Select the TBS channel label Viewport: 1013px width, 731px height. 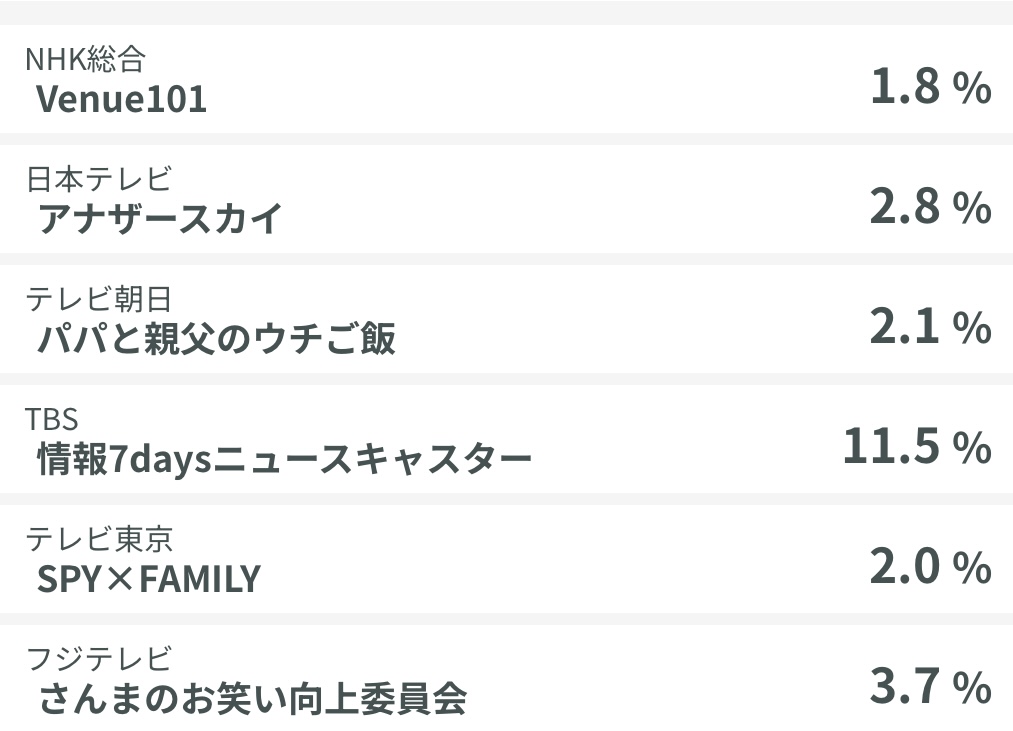coord(52,419)
